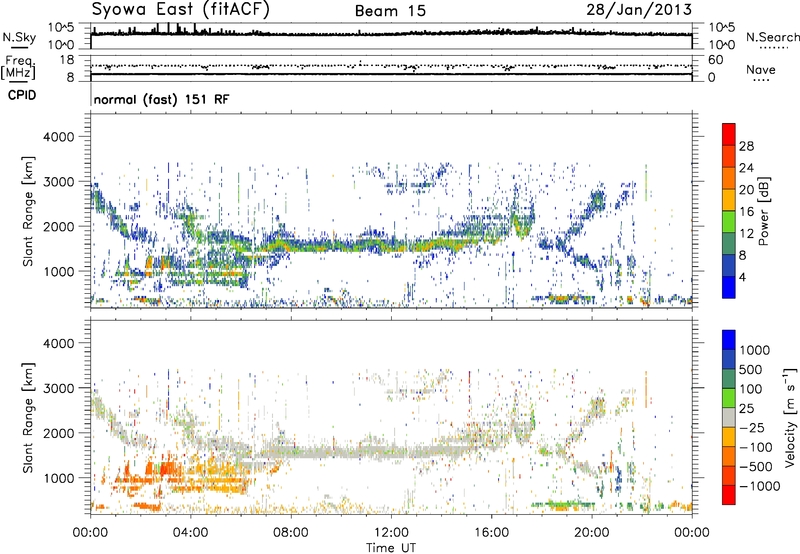Click the 'Freq. [MHz]' label

[18, 68]
